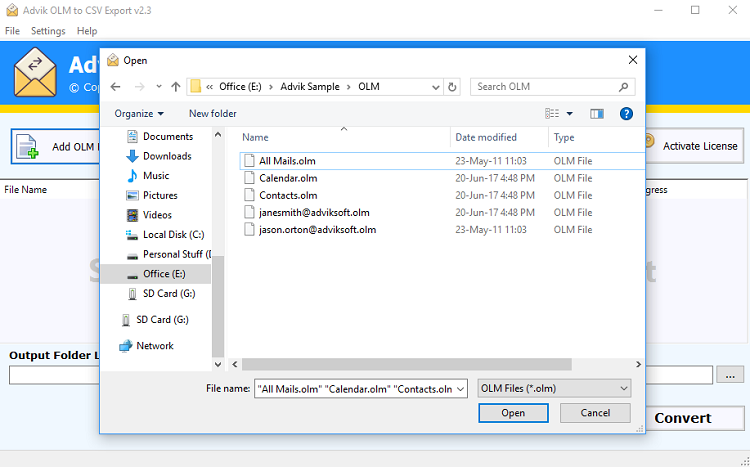The image size is (750, 467).
Task: Open the OLM Files (*.olm) type filter
Action: [554, 389]
